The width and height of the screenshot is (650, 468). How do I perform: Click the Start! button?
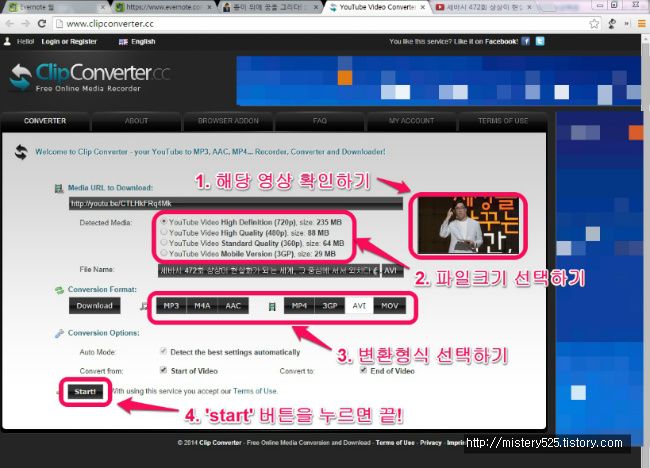point(85,391)
